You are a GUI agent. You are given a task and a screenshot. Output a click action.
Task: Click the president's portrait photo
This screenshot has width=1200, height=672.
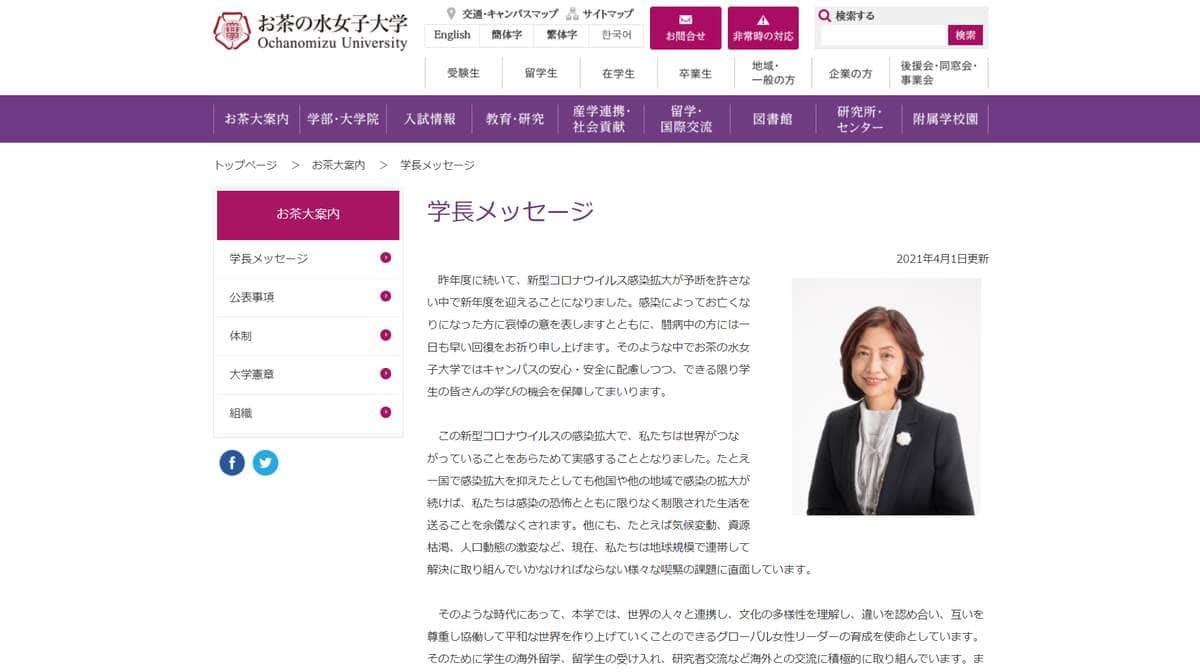[885, 397]
